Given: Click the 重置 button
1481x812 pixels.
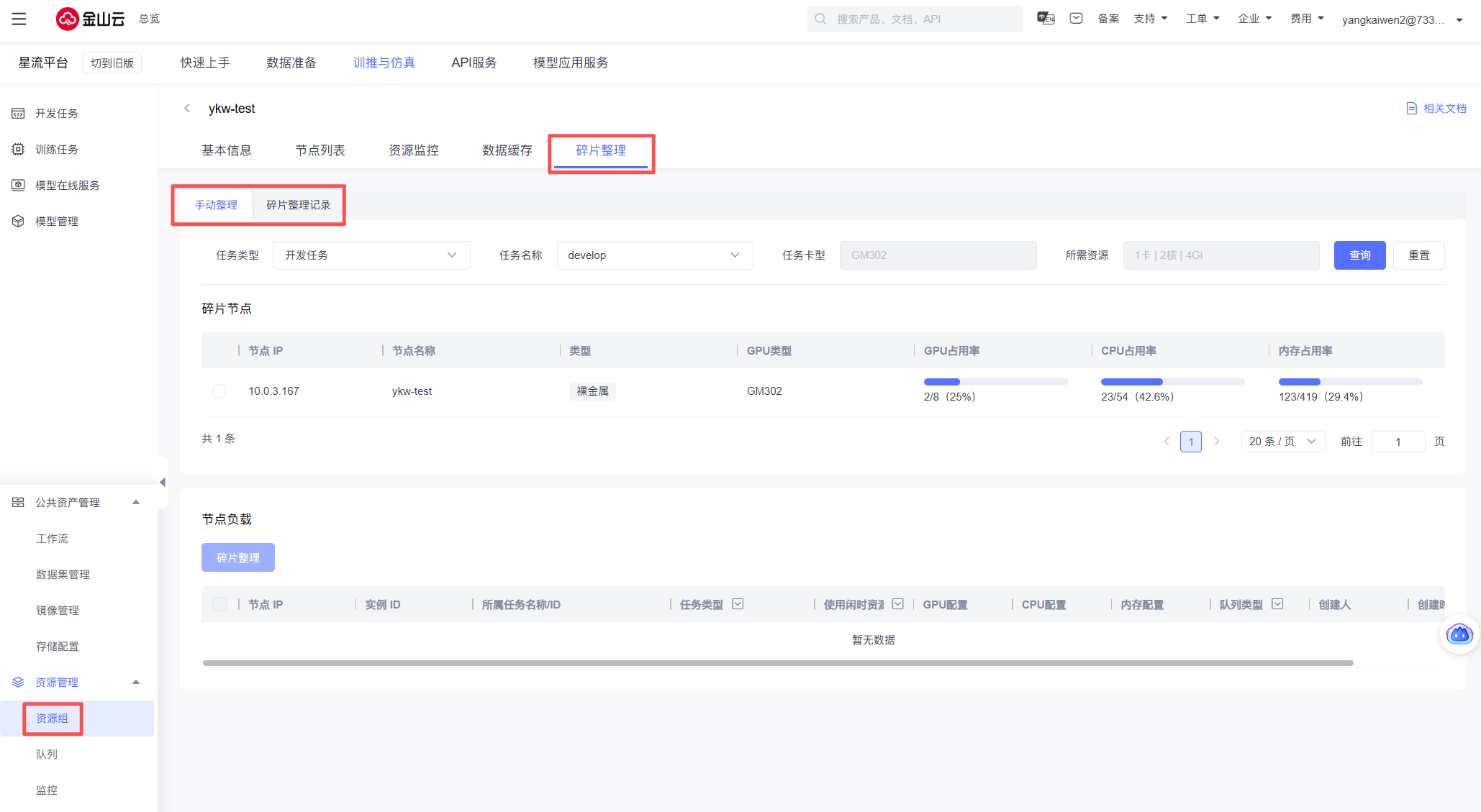Looking at the screenshot, I should [1419, 255].
